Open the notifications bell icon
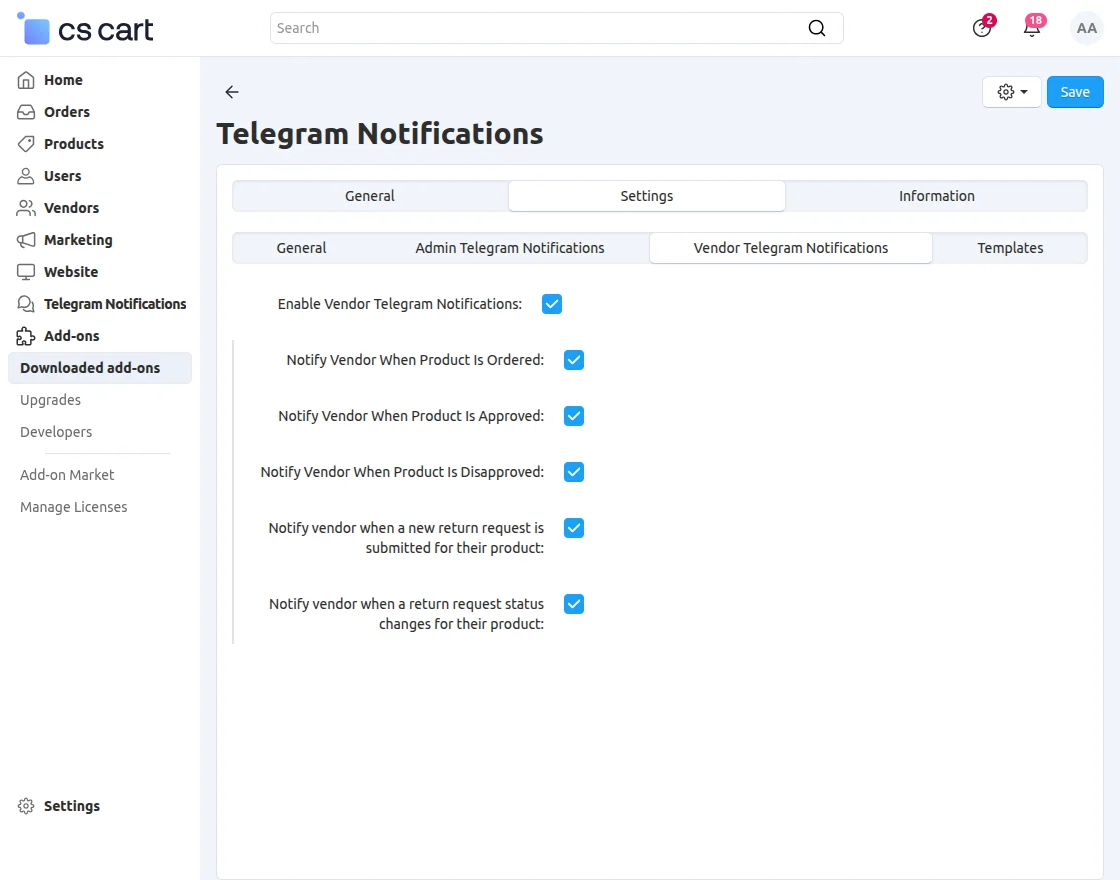 tap(1032, 28)
